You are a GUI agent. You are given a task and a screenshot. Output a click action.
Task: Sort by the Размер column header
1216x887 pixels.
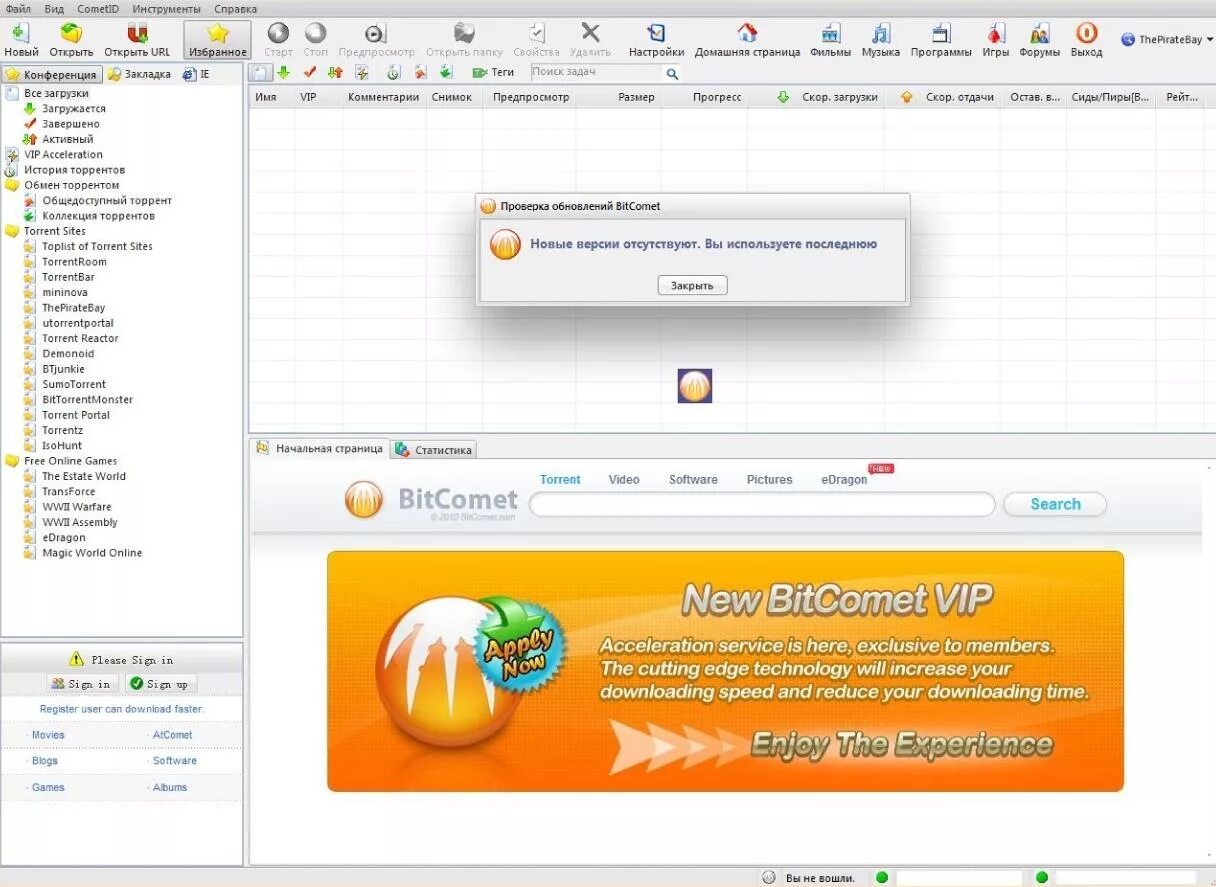[636, 97]
